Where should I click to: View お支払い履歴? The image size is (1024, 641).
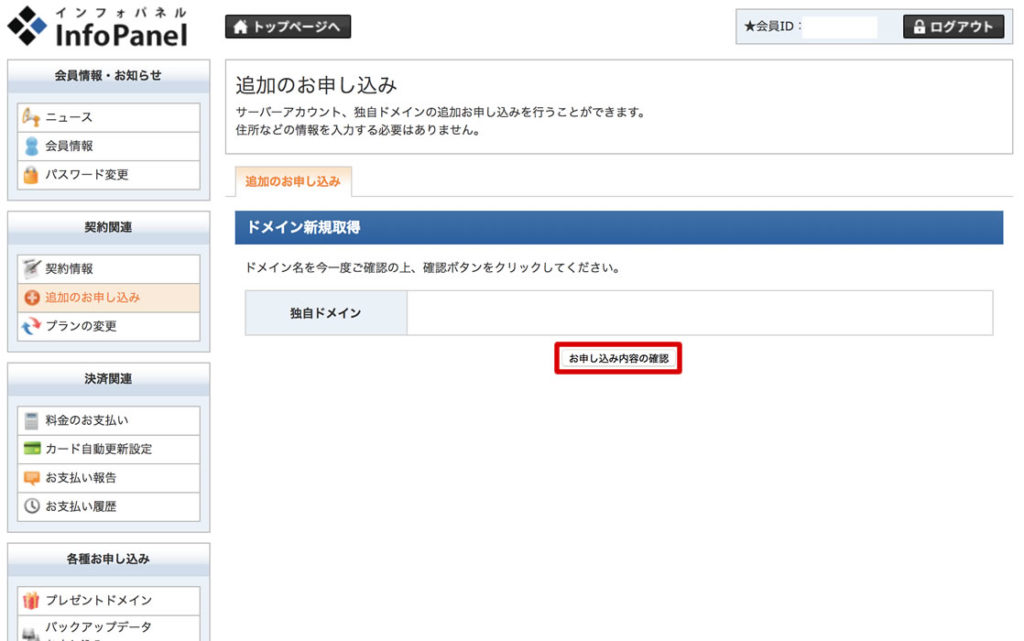coord(108,507)
